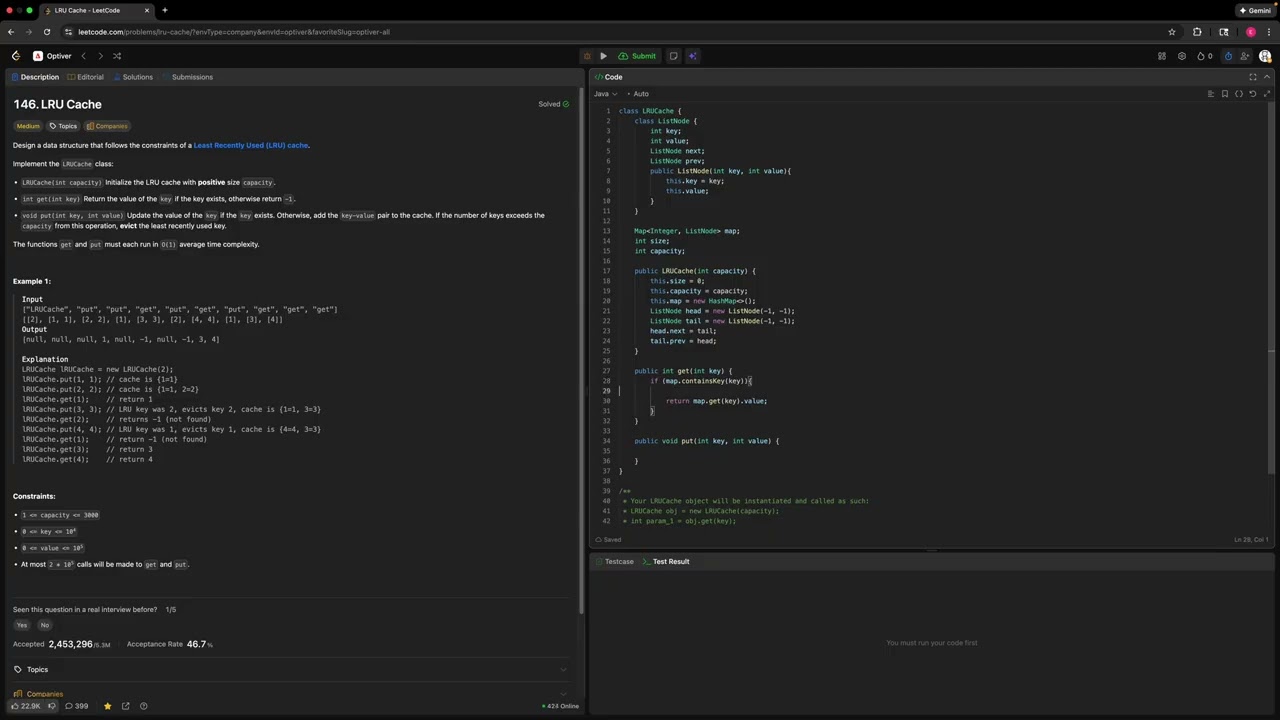Open the layout grid icon
Screen dimensions: 1280x720
1162,56
